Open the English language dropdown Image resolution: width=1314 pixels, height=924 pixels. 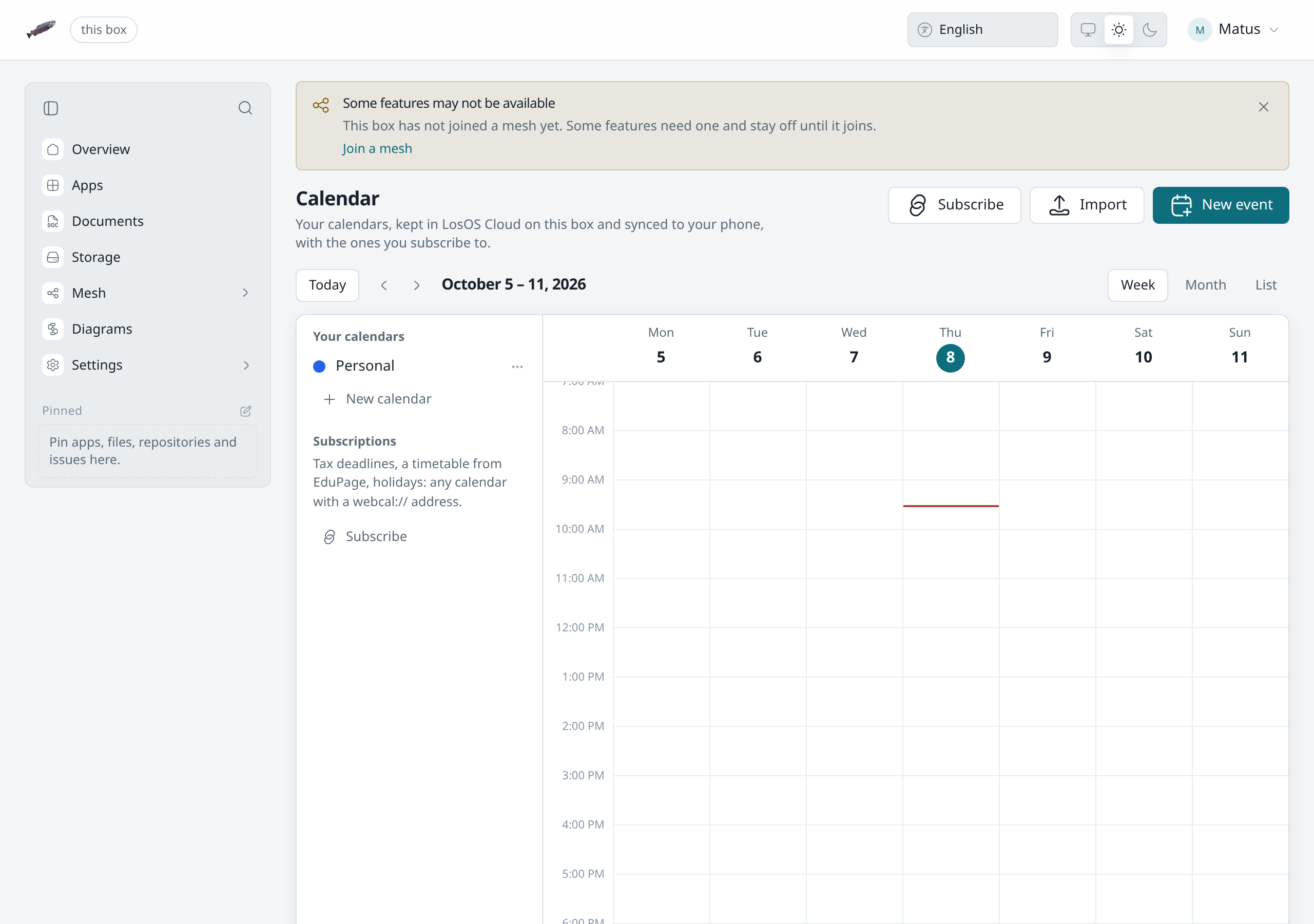coord(982,30)
